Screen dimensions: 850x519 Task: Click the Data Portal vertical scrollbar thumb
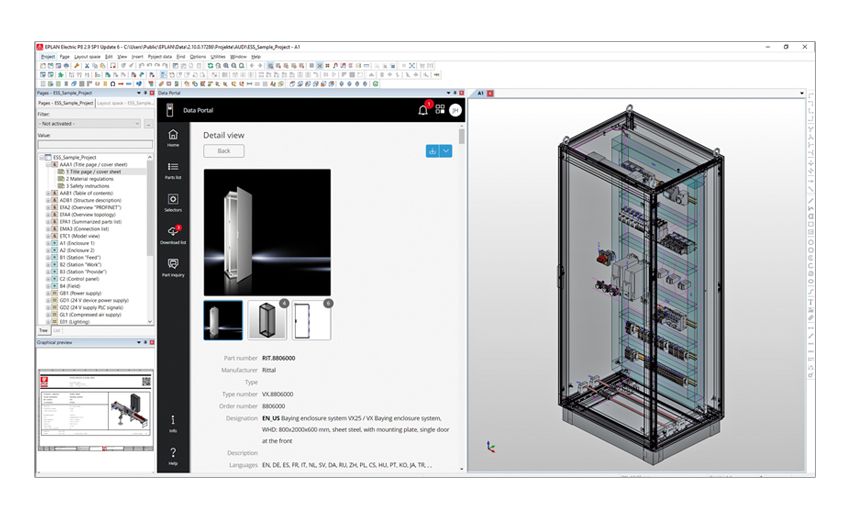[462, 136]
